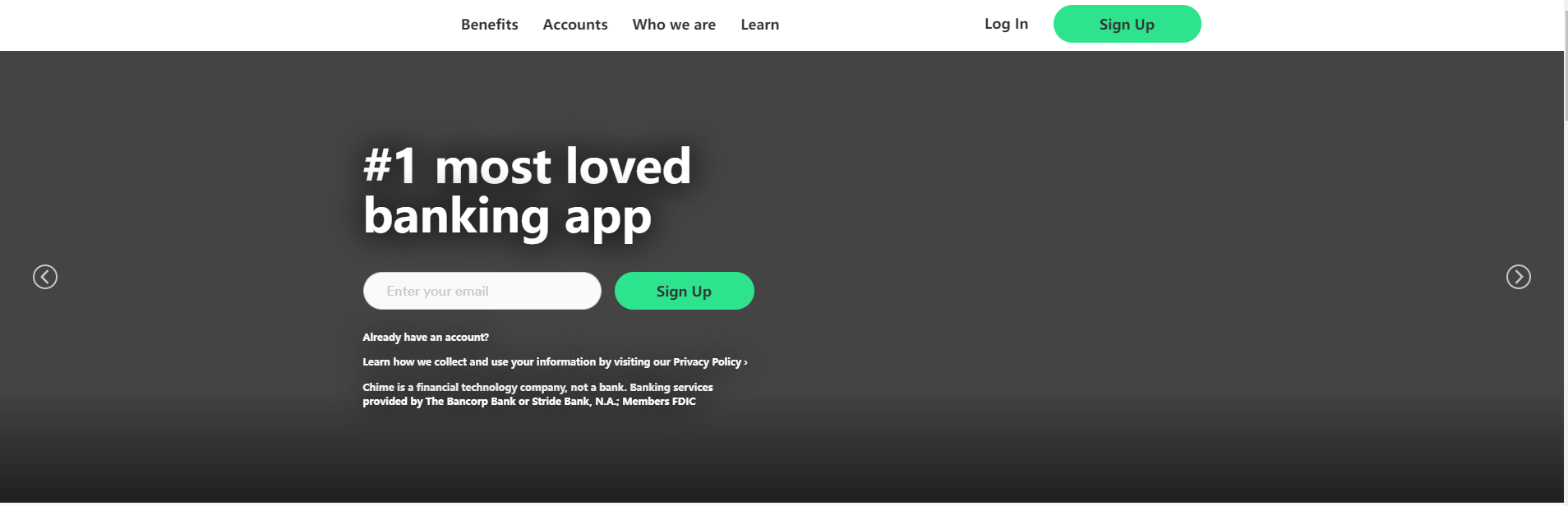
Task: Focus the Enter your email field
Action: [482, 291]
